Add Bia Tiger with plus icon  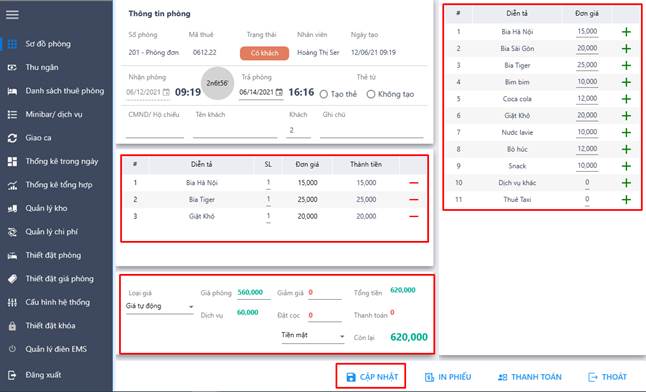click(626, 66)
